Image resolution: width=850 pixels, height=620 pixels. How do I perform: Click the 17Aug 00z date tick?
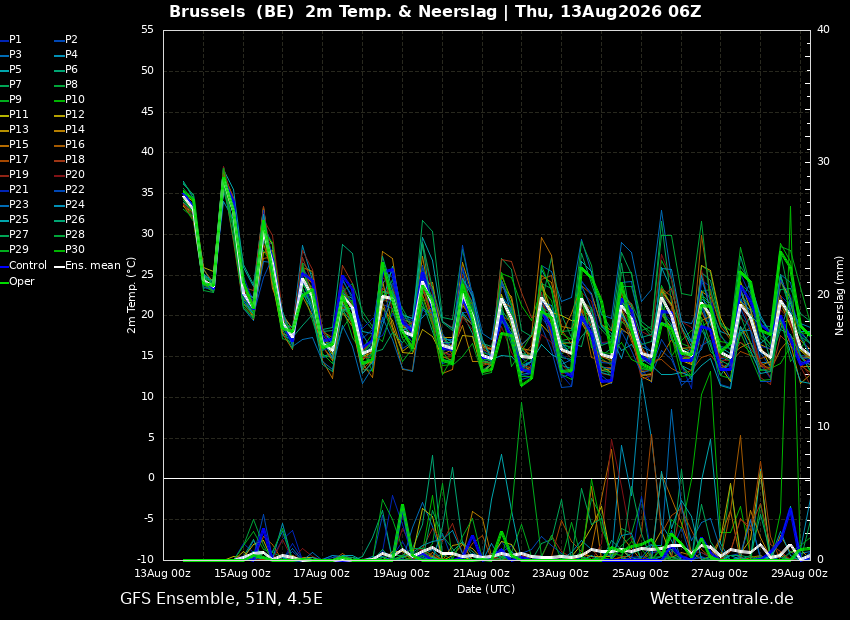(323, 573)
